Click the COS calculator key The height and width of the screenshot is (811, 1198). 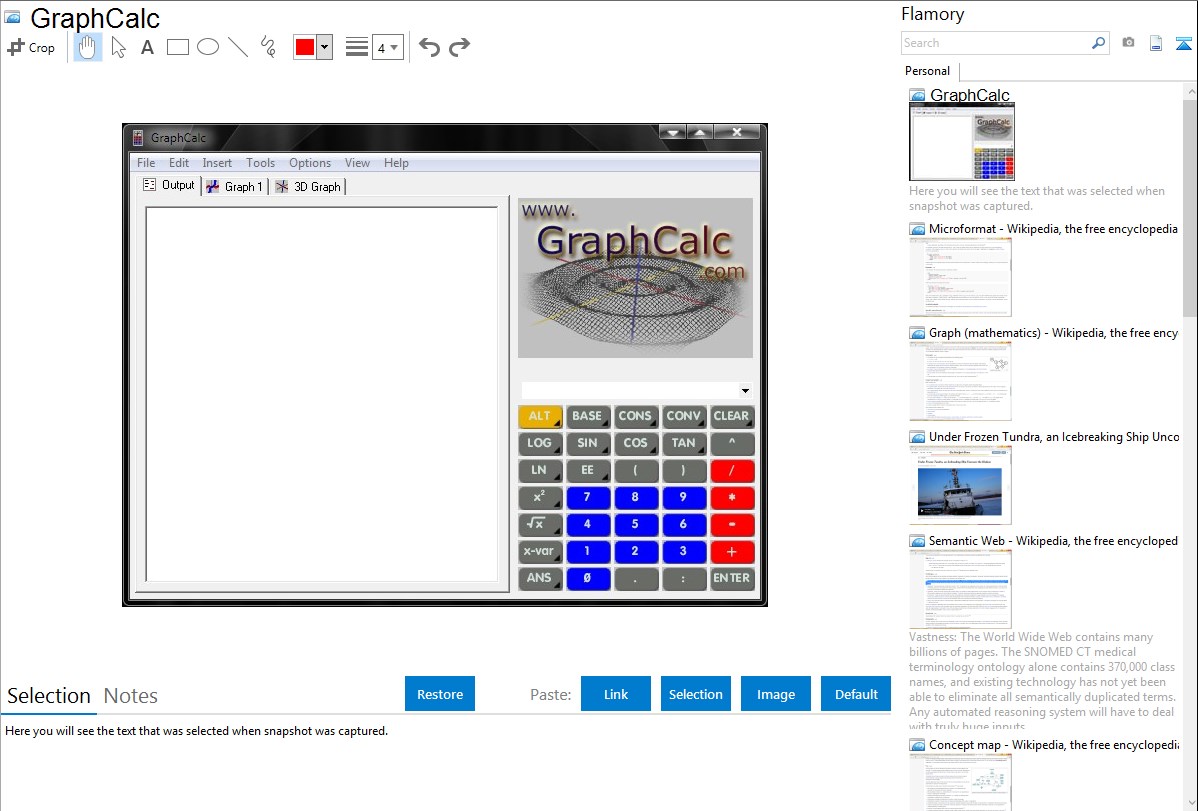click(x=636, y=443)
